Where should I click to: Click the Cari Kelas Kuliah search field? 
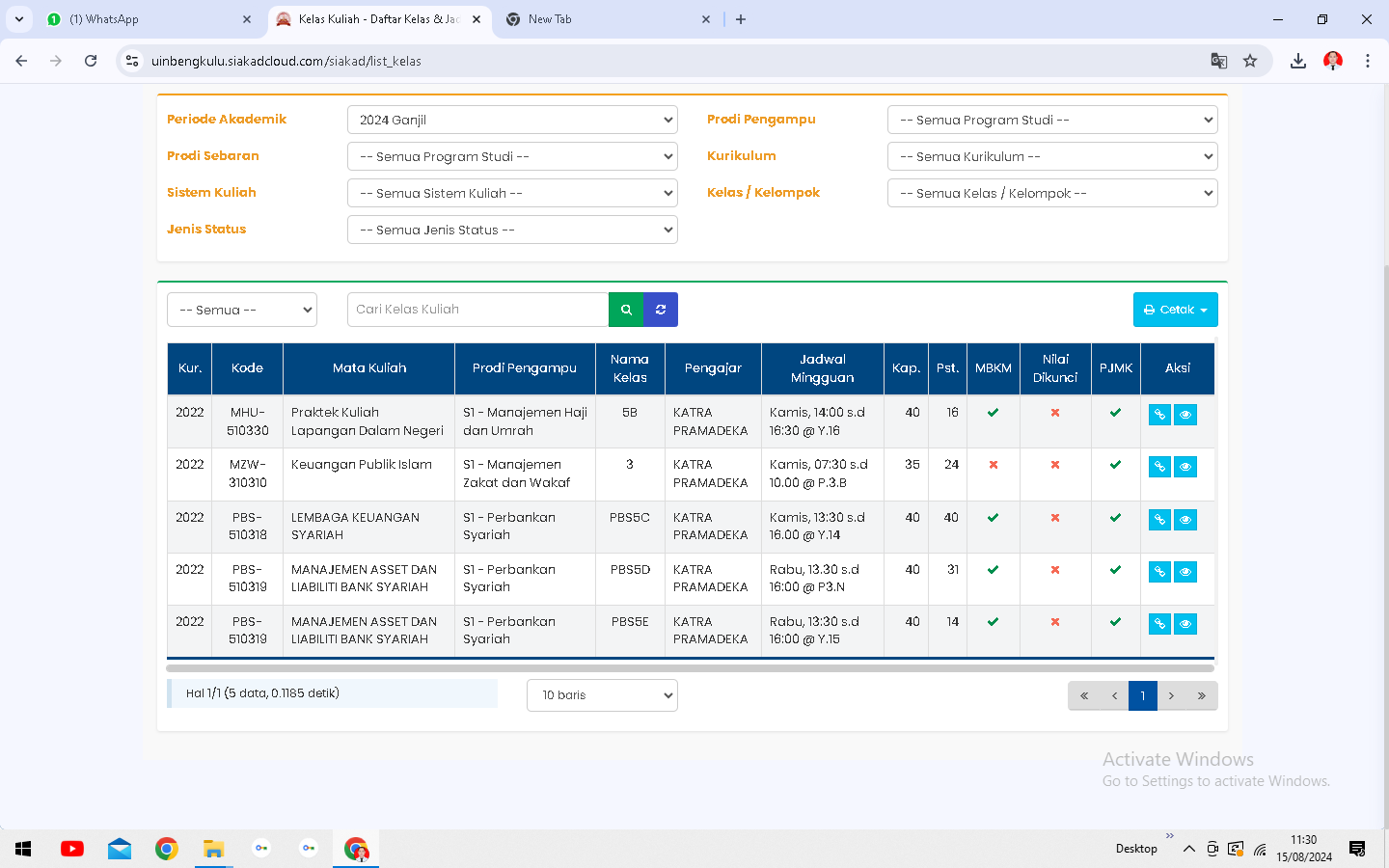point(477,310)
